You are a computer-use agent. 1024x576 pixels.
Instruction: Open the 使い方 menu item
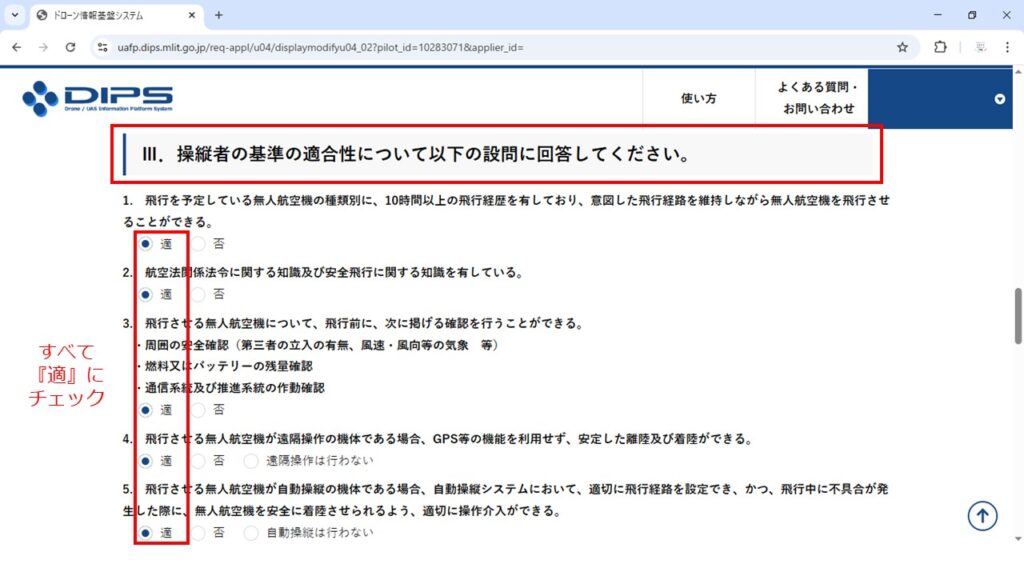pyautogui.click(x=698, y=98)
